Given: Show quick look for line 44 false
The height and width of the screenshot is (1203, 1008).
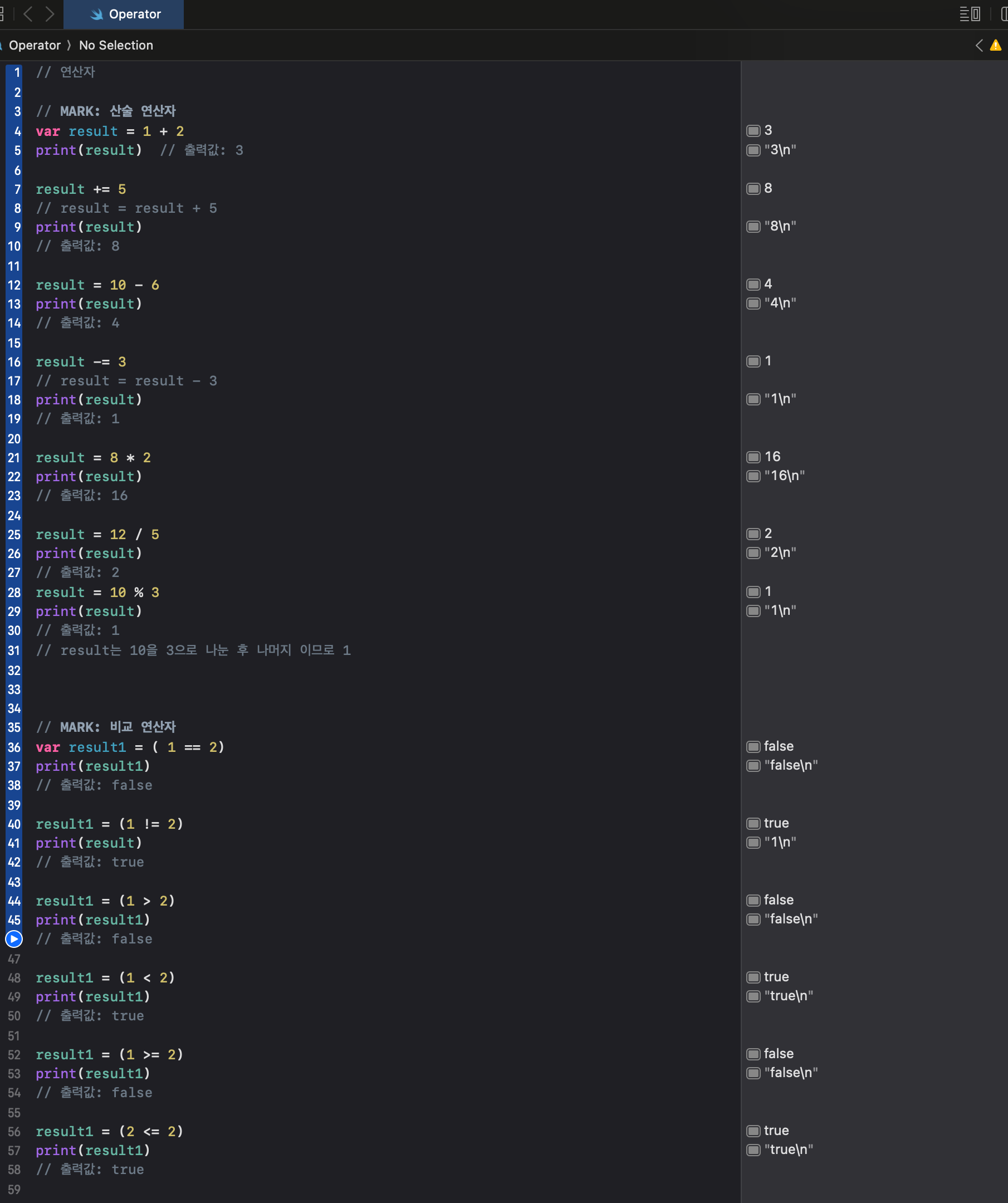Looking at the screenshot, I should point(753,901).
